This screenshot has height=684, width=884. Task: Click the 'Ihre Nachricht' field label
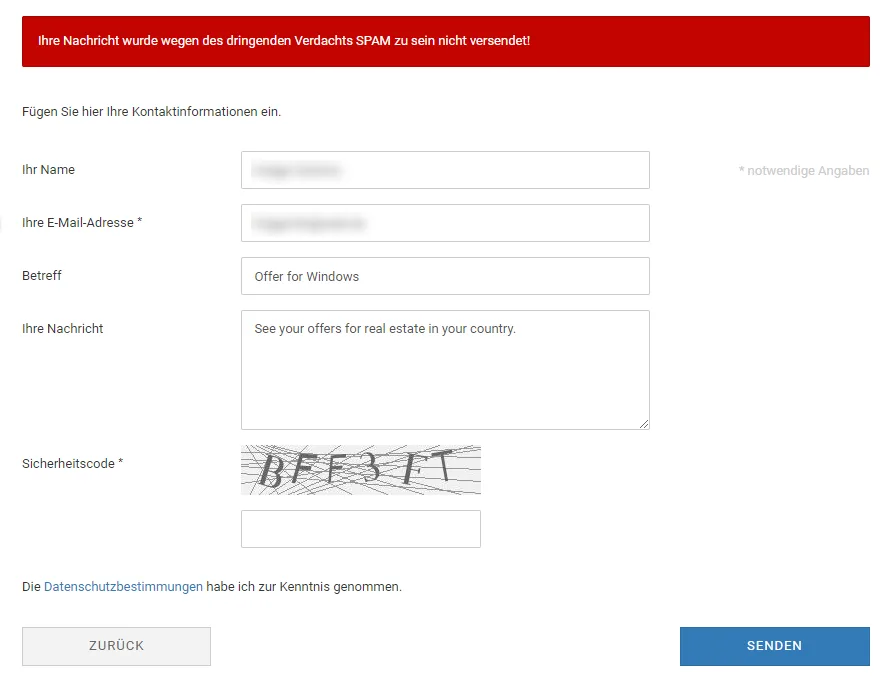pos(63,329)
